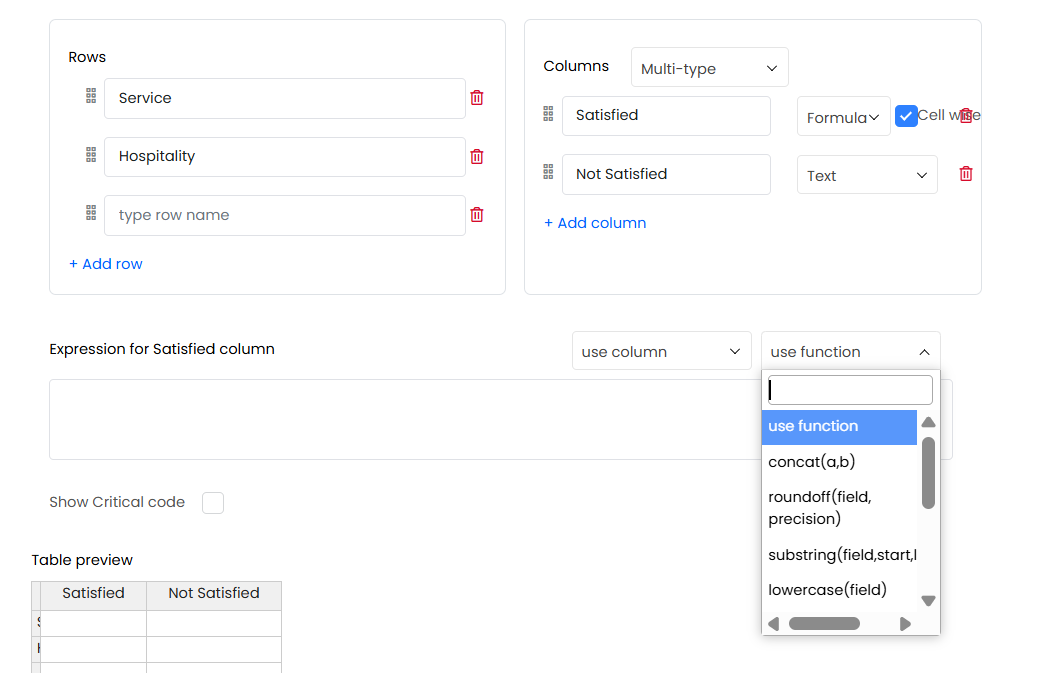Screen dimensions: 1047x673
Task: Delete the Service row using trash icon
Action: pos(477,98)
